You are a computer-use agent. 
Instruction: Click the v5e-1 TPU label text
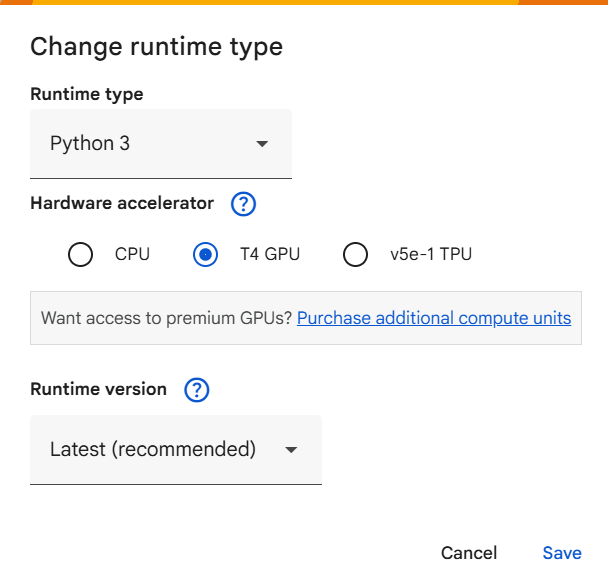tap(430, 255)
